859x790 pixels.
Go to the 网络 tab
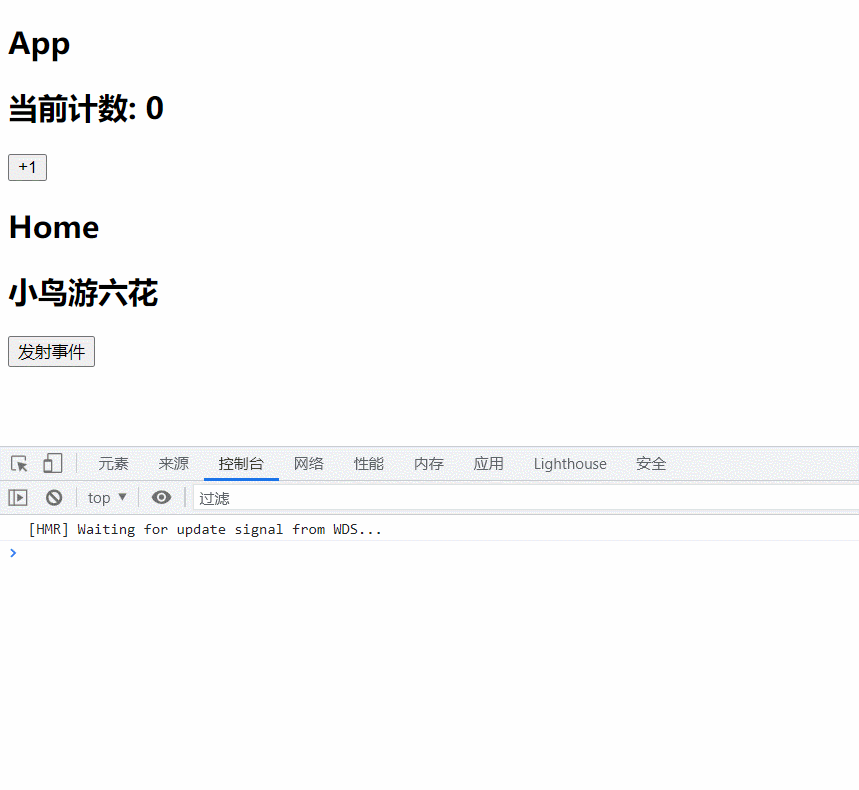[308, 464]
